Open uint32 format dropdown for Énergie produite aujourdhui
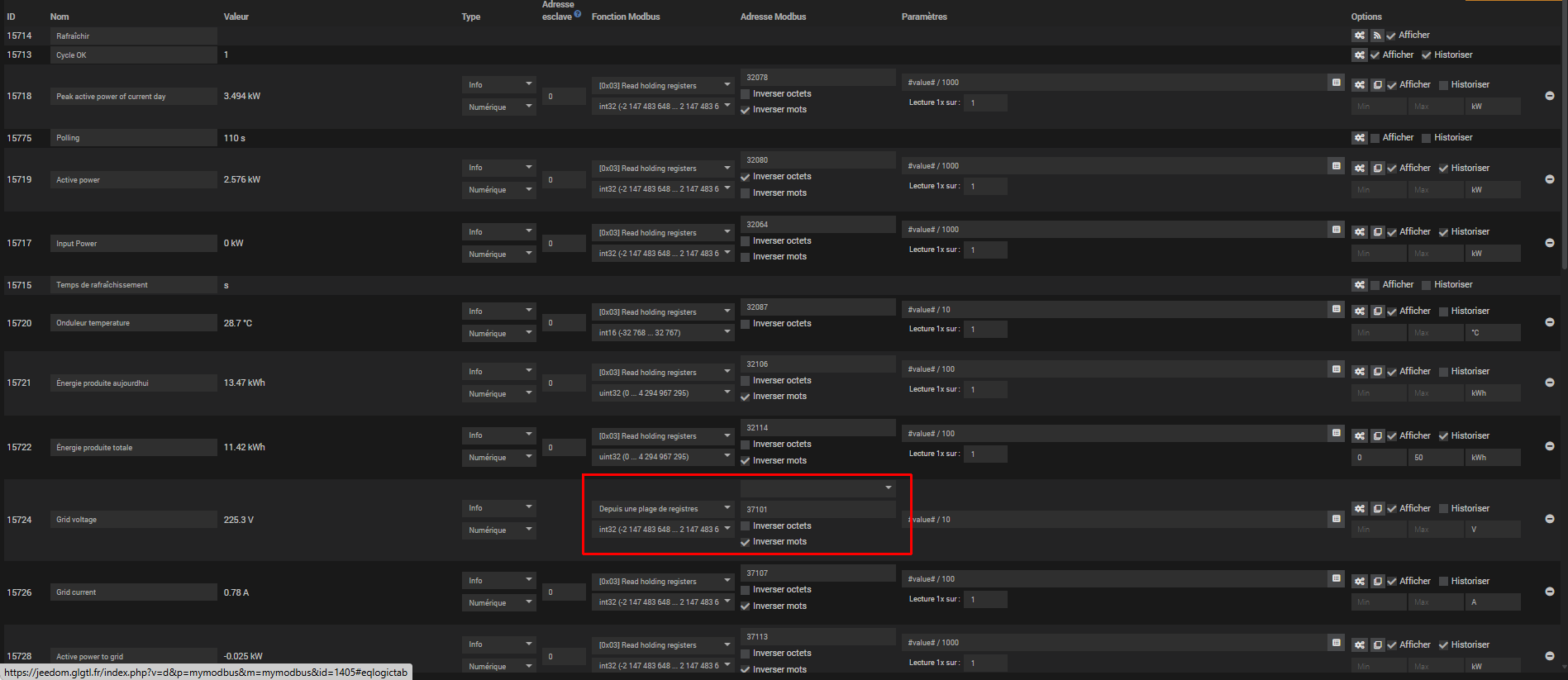This screenshot has width=1568, height=680. 663,393
